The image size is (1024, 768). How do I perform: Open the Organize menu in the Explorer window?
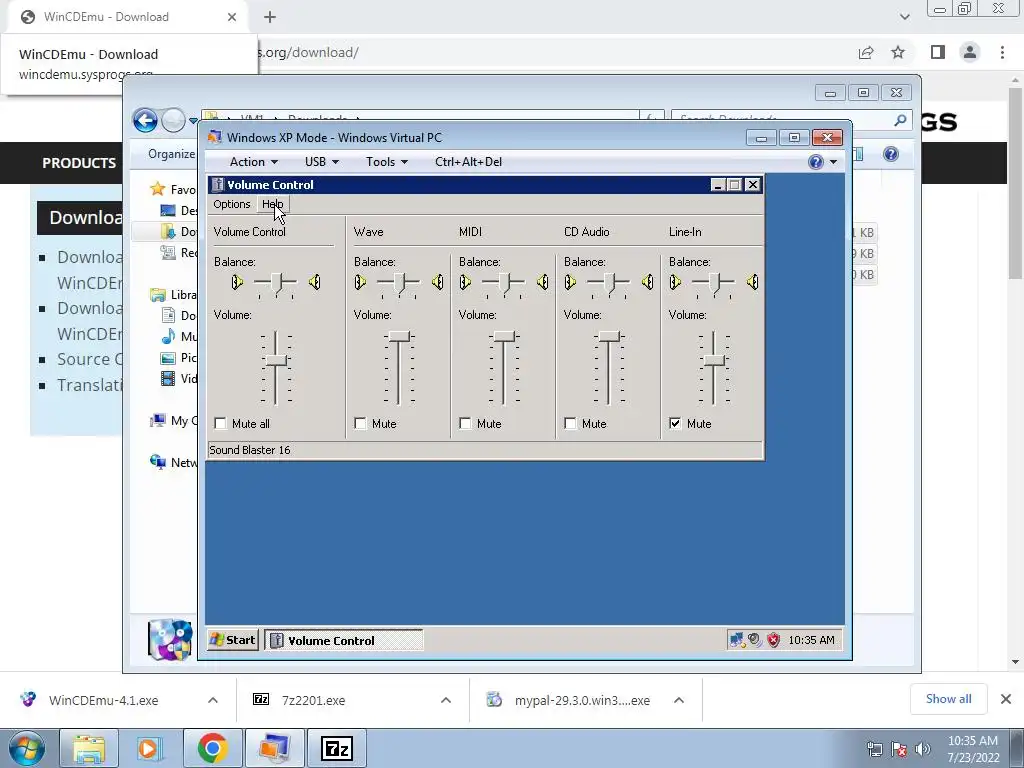[171, 154]
